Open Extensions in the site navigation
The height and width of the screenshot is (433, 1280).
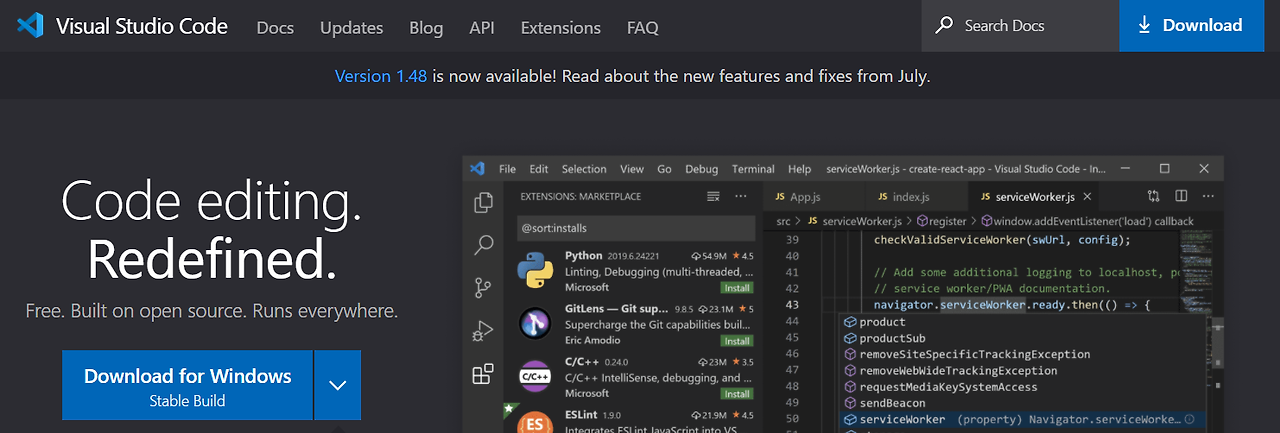tap(561, 27)
